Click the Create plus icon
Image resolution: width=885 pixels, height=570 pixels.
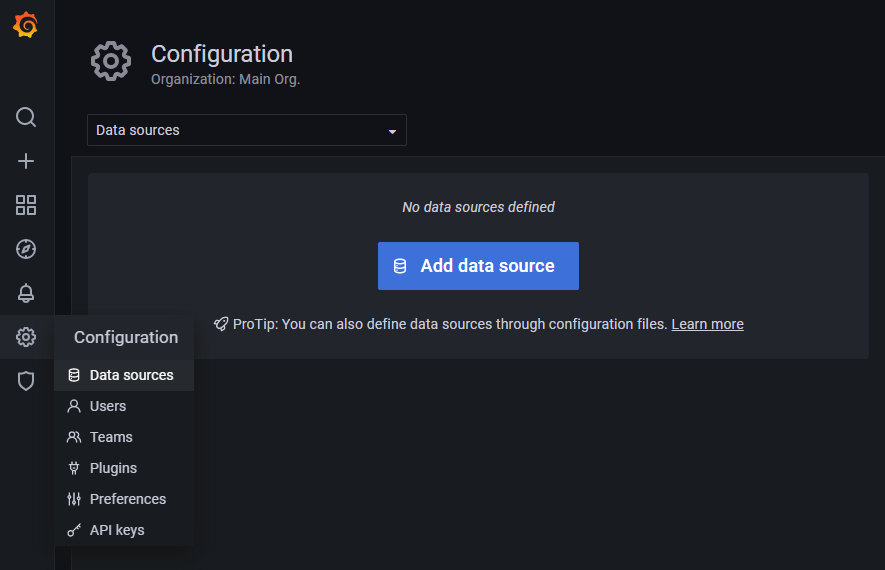[26, 161]
